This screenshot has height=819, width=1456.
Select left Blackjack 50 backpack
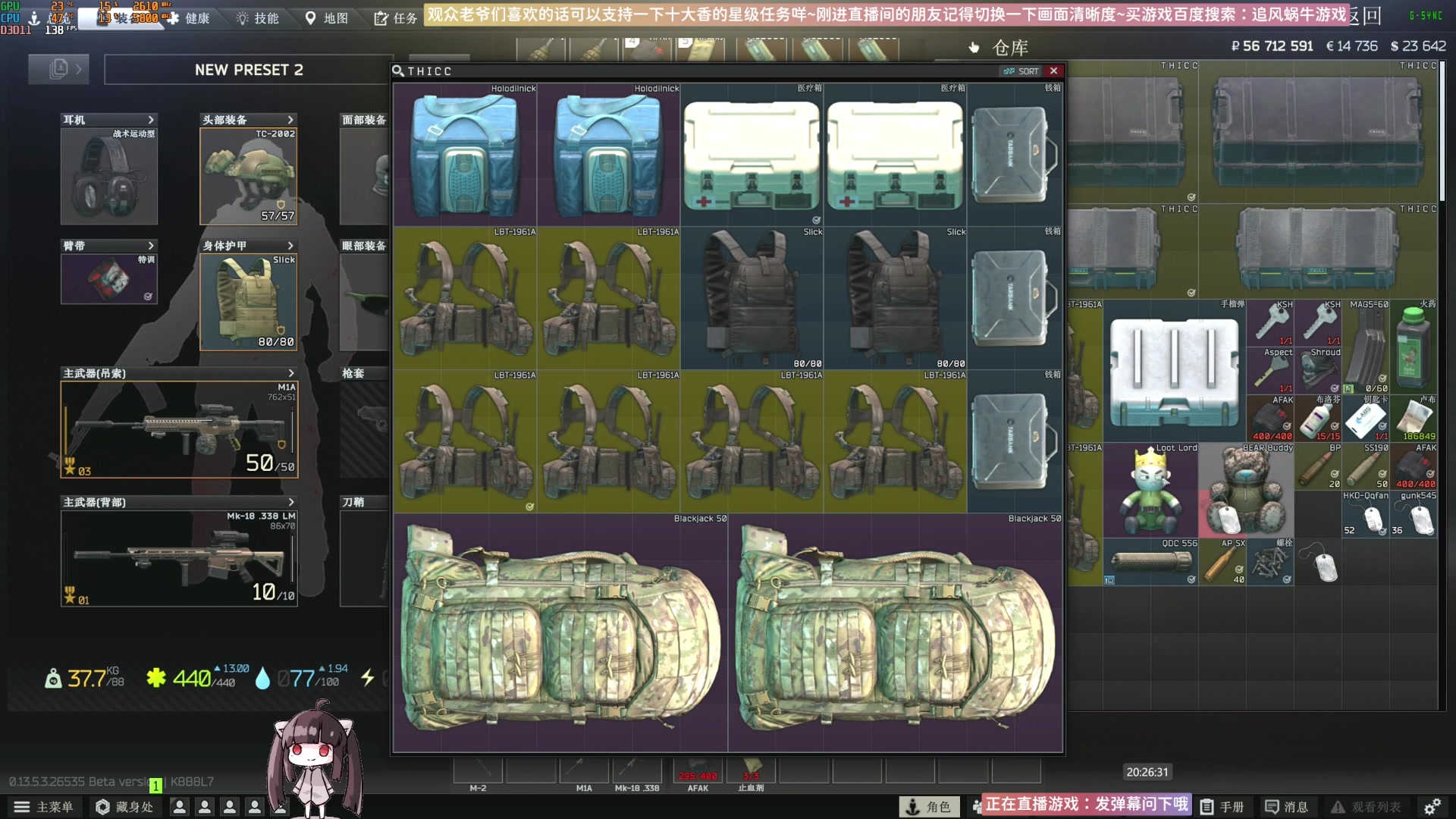(x=560, y=633)
